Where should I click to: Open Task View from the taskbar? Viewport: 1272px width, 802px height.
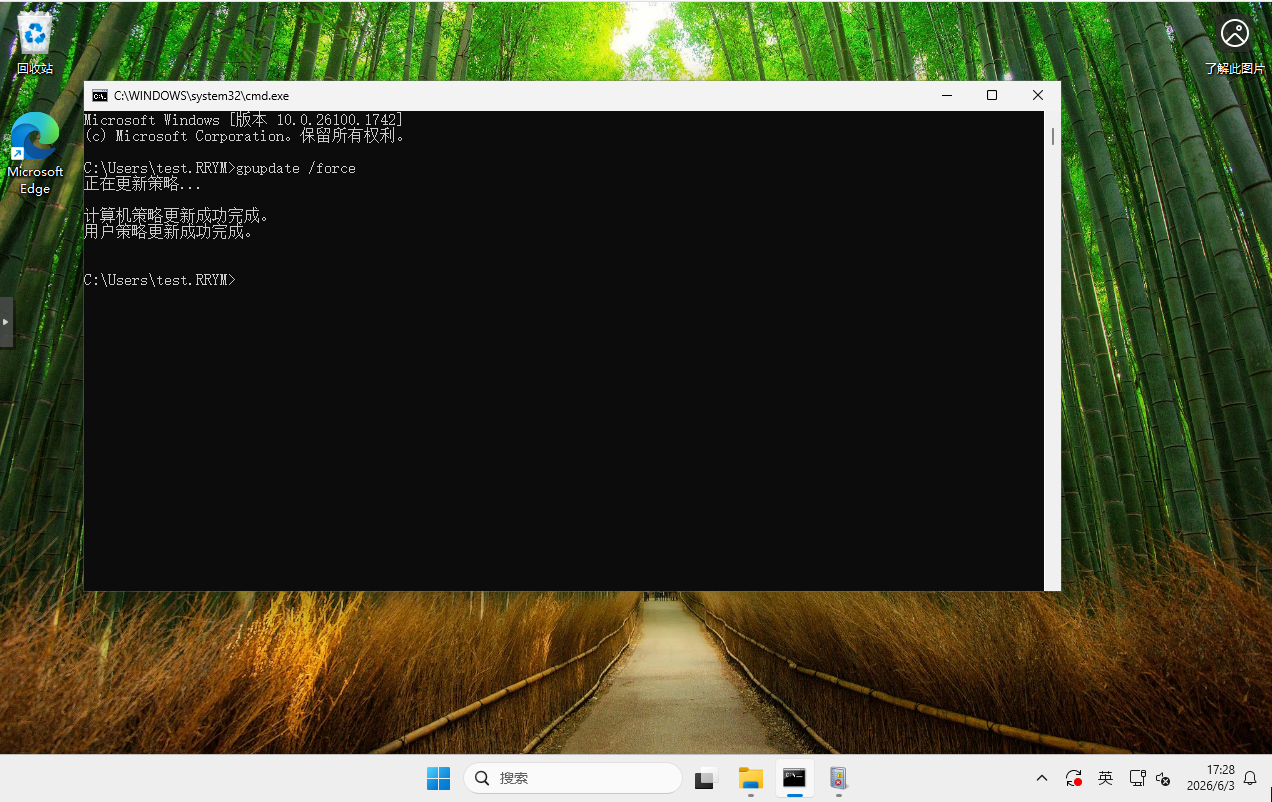click(707, 778)
